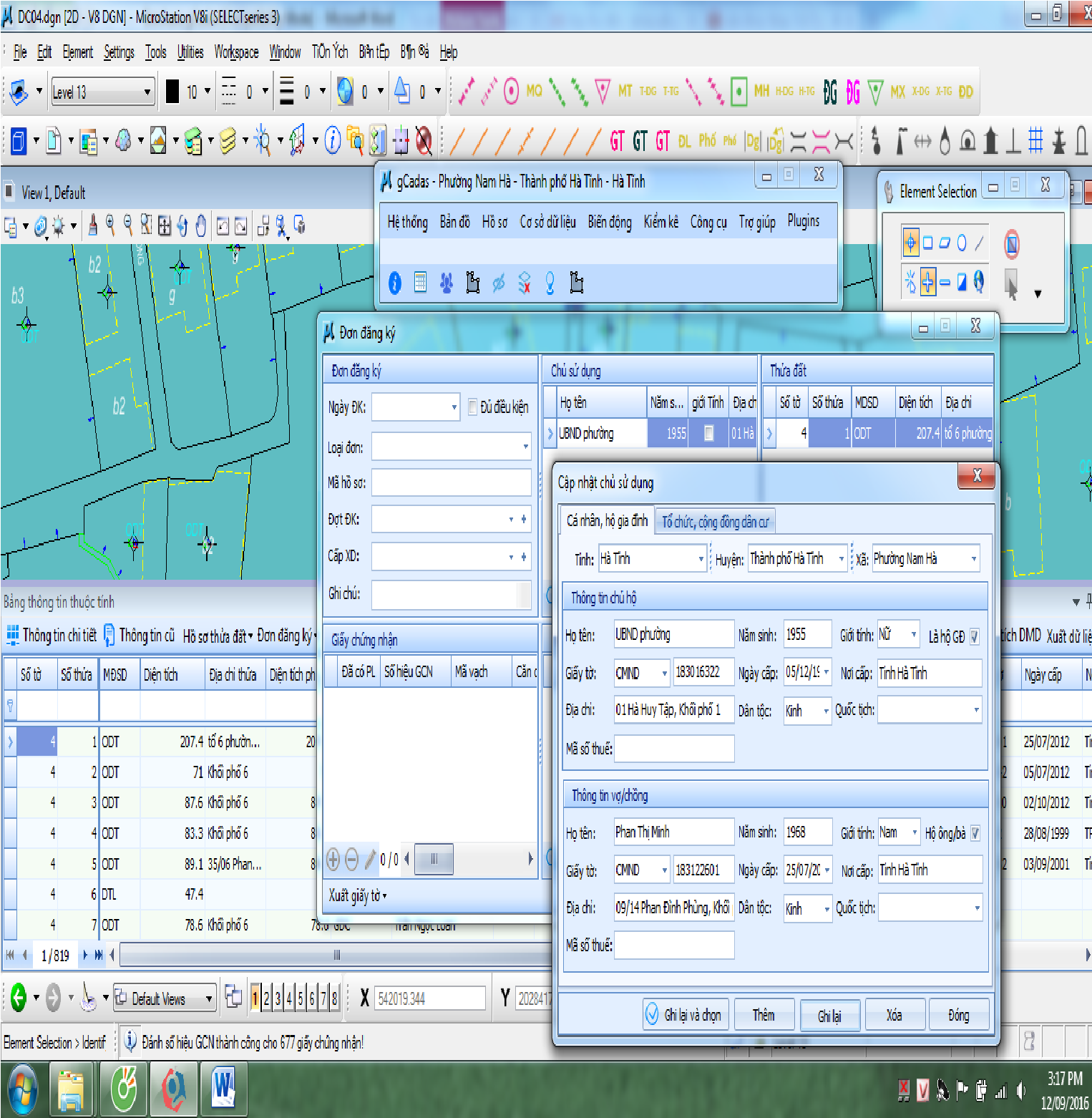Click the black active color swatch

tap(172, 92)
